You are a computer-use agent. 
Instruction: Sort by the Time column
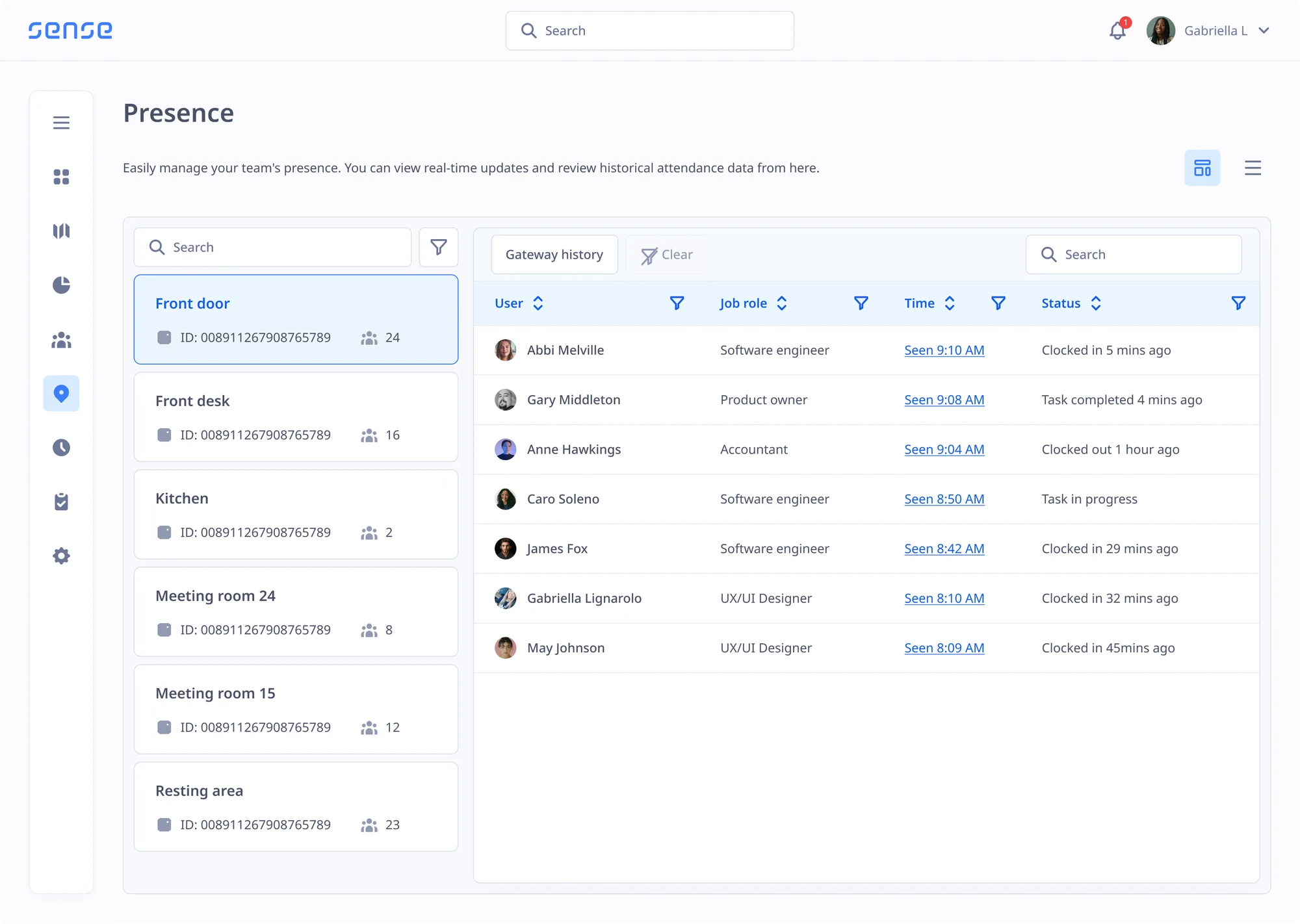(950, 303)
